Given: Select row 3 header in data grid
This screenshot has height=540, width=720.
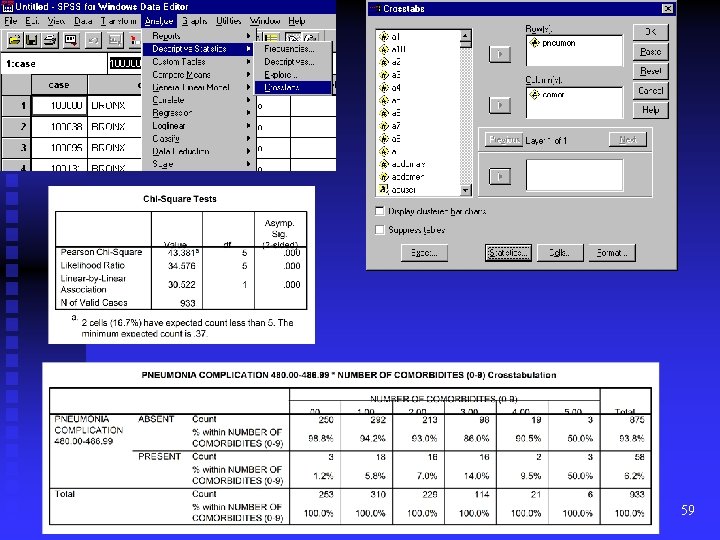Looking at the screenshot, I should tap(17, 148).
